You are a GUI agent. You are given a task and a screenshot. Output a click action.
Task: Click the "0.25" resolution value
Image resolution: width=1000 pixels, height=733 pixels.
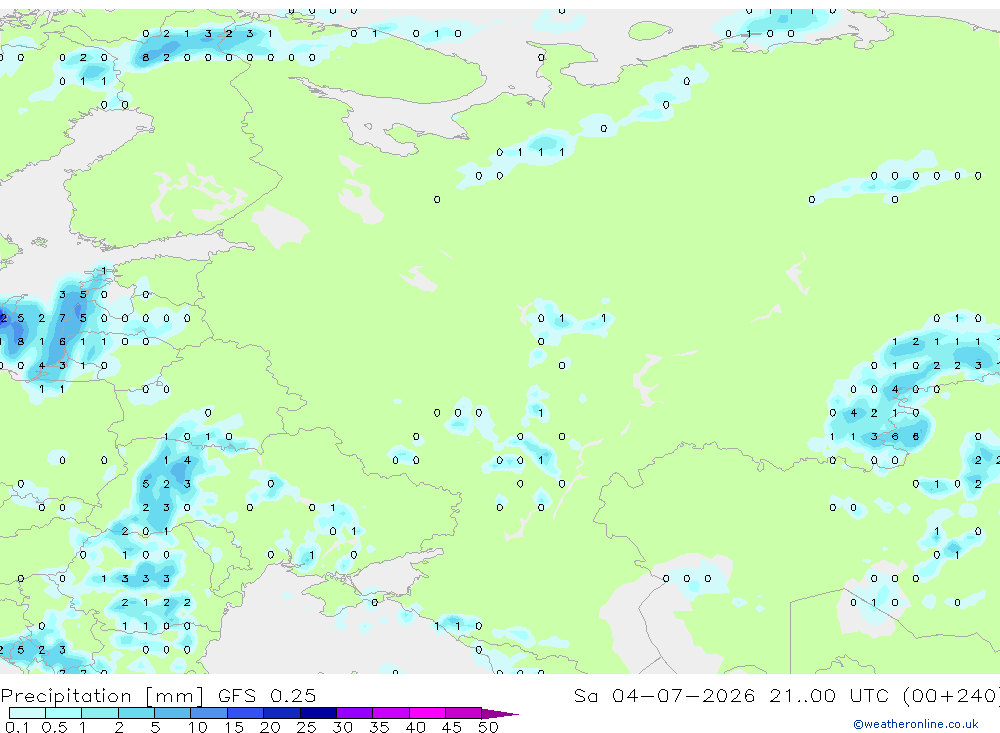[x=293, y=695]
